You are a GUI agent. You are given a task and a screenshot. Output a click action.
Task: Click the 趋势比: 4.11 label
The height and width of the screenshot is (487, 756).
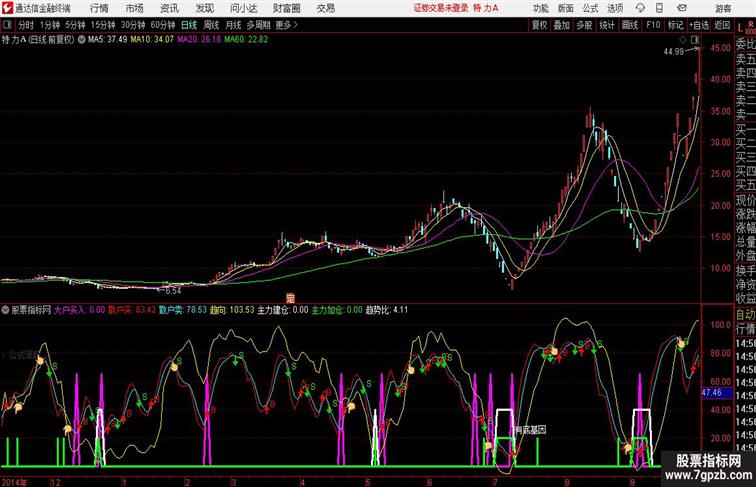pos(387,310)
